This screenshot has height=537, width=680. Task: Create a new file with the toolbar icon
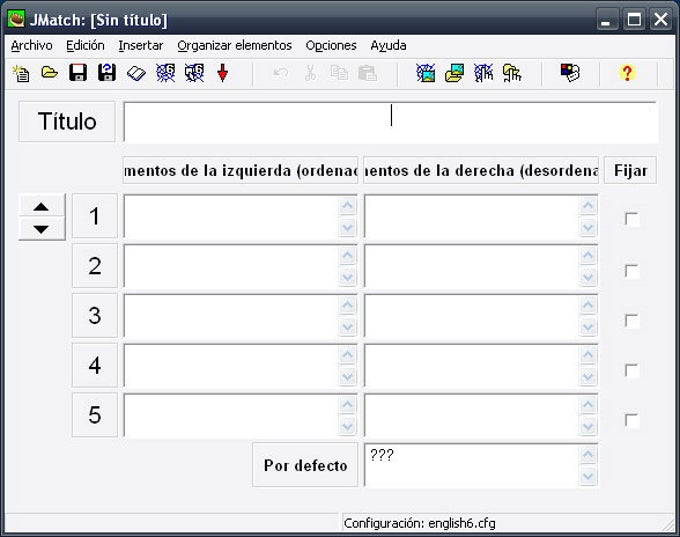(21, 73)
